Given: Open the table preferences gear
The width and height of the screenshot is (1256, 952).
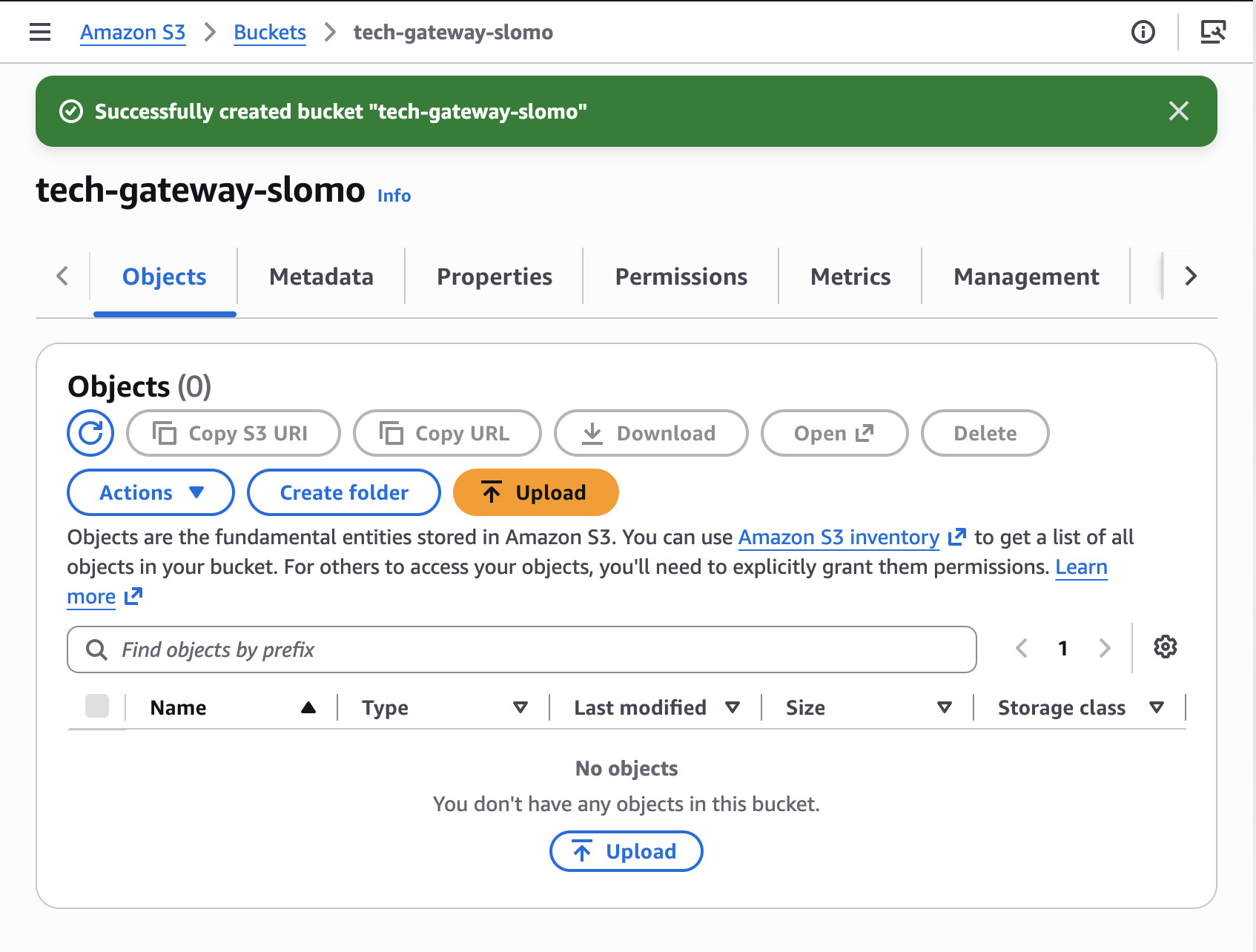Looking at the screenshot, I should [1166, 647].
